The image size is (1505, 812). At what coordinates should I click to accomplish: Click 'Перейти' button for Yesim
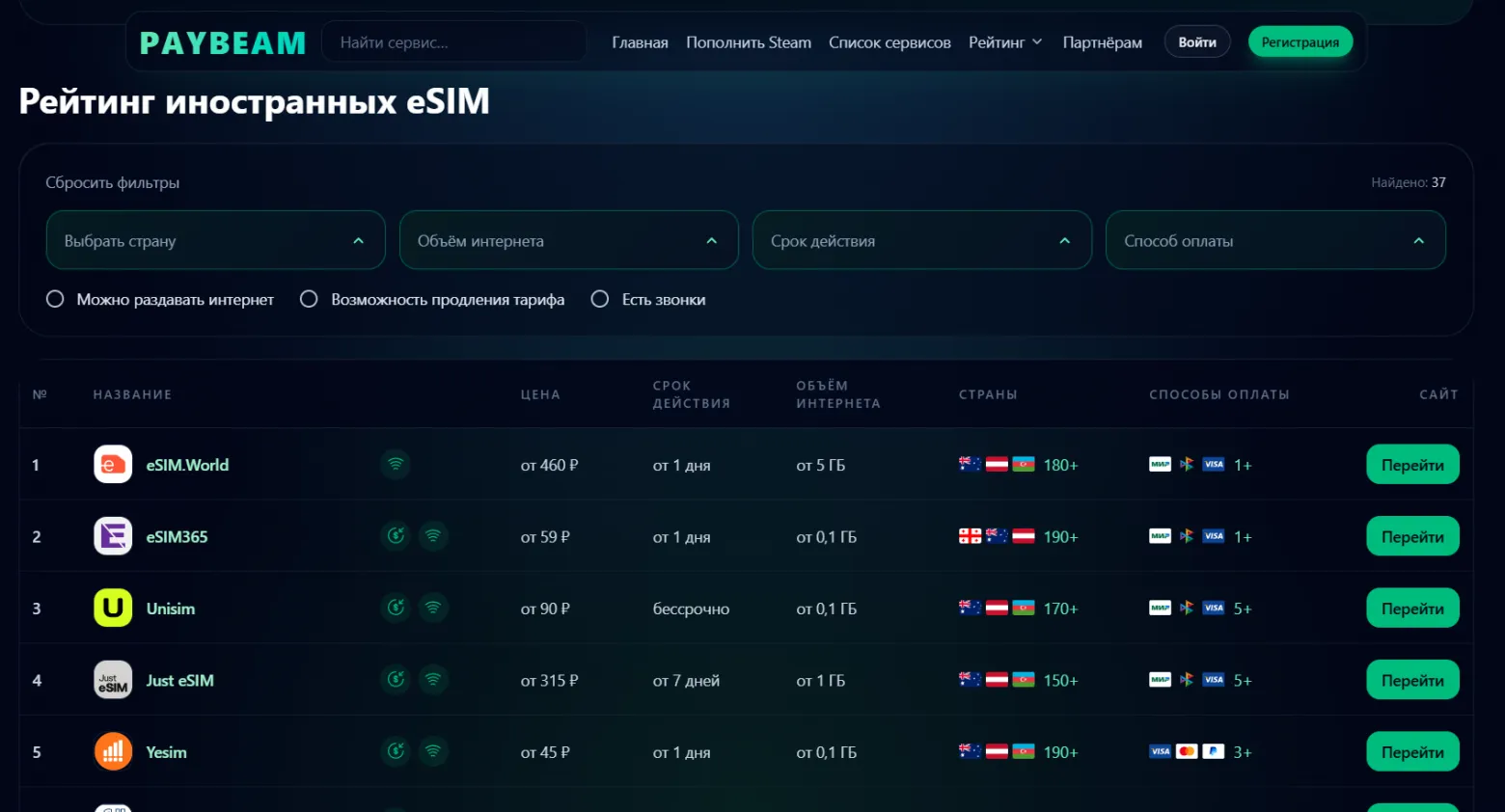[1412, 752]
